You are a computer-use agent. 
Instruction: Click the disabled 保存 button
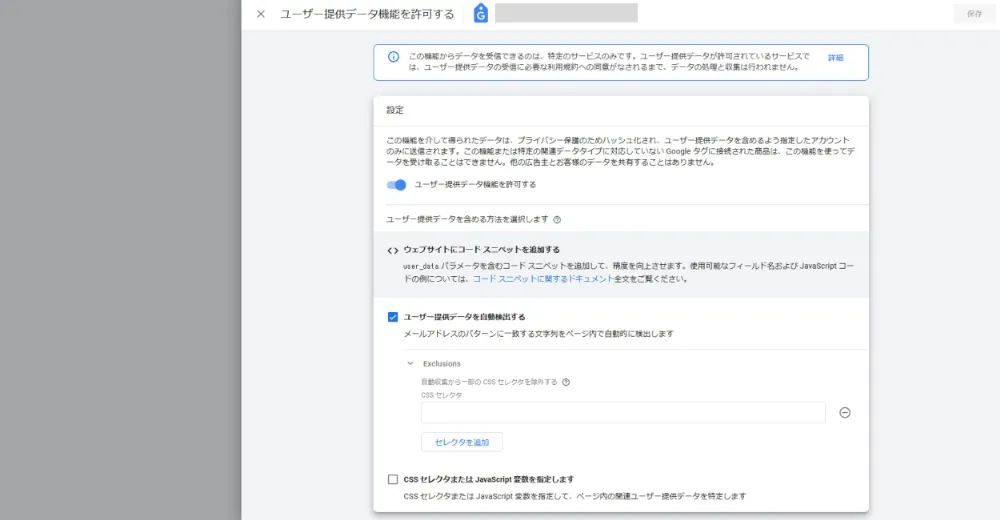point(974,13)
